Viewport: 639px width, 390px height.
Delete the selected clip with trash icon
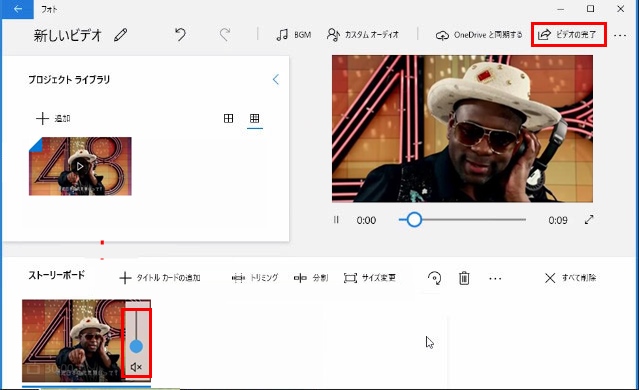tap(464, 278)
